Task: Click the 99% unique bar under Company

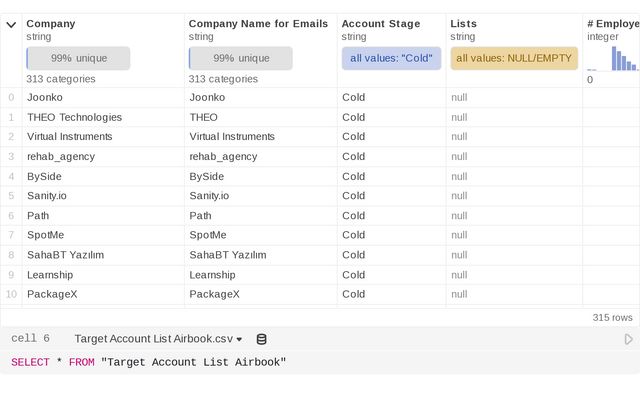Action: (78, 58)
